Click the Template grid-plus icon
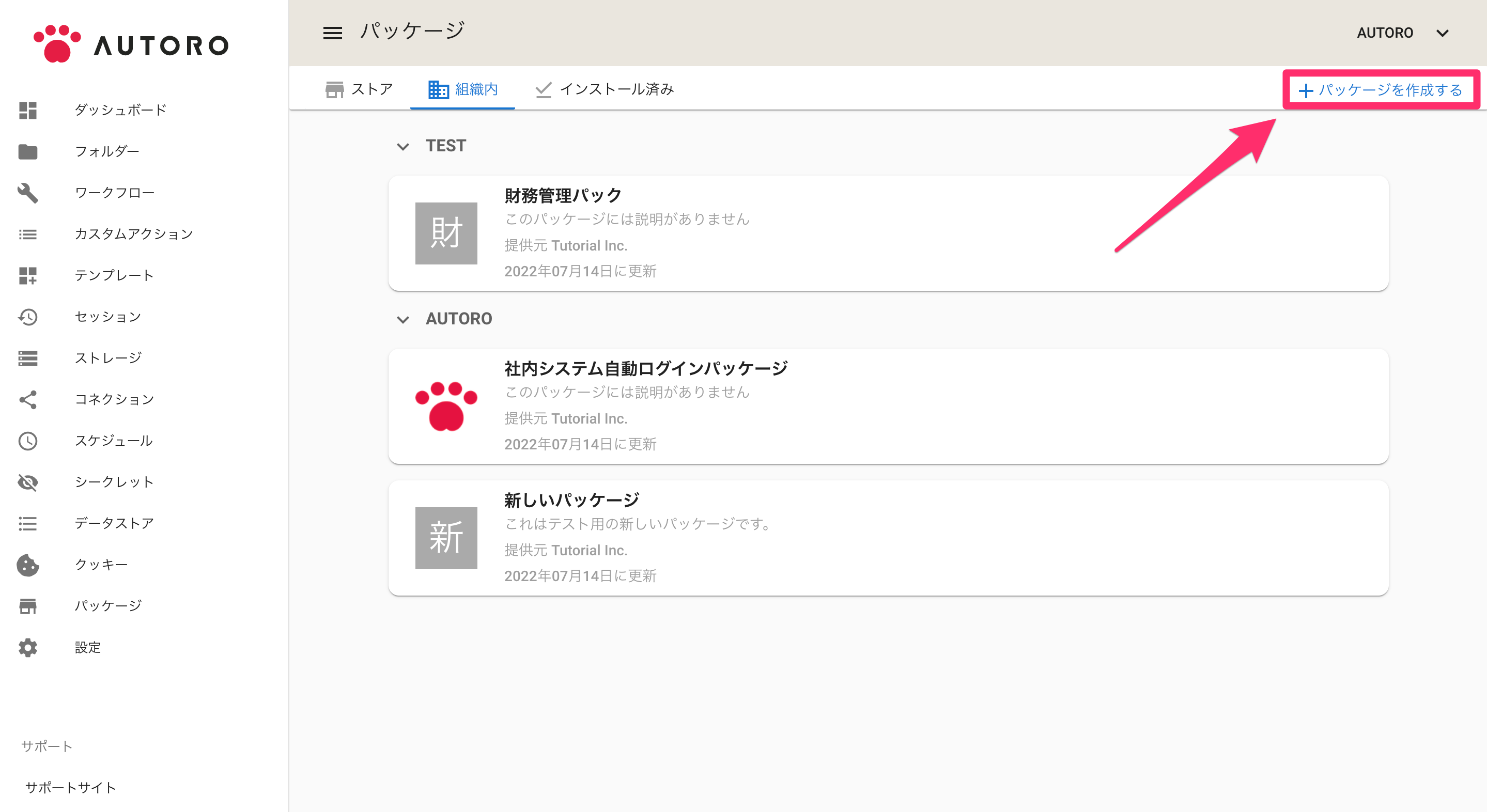 click(28, 275)
